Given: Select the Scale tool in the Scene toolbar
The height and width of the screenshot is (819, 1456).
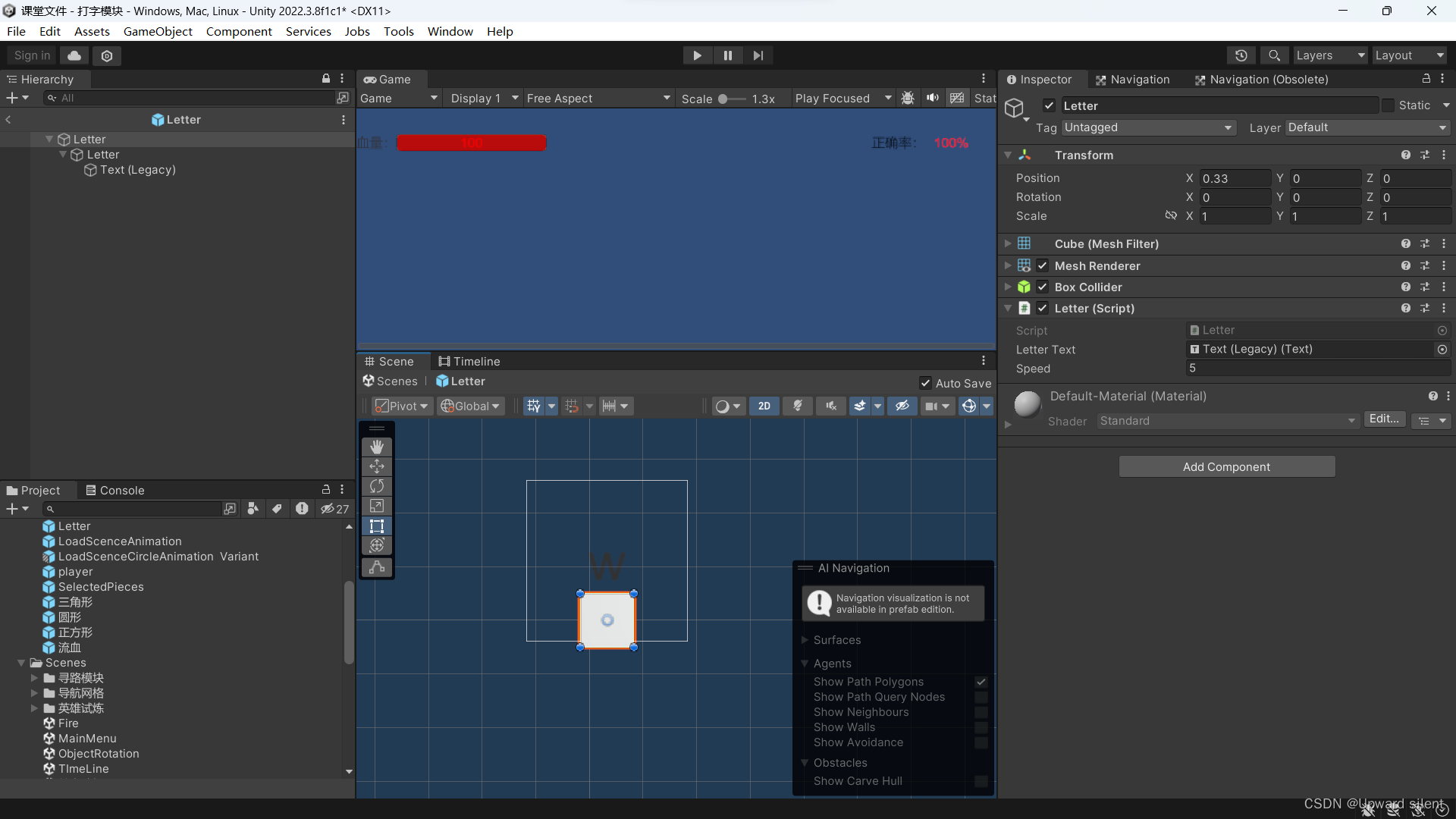Looking at the screenshot, I should [x=377, y=506].
